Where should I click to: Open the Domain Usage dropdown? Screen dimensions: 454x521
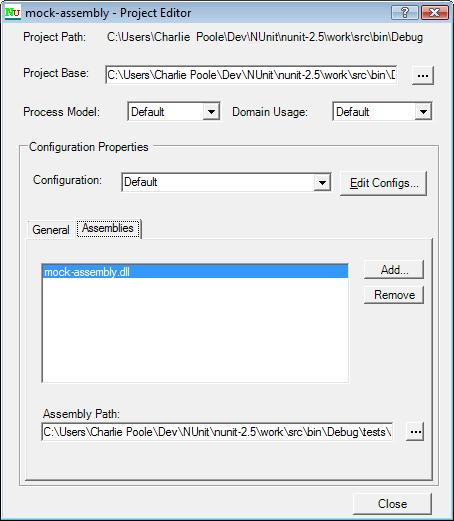point(382,112)
